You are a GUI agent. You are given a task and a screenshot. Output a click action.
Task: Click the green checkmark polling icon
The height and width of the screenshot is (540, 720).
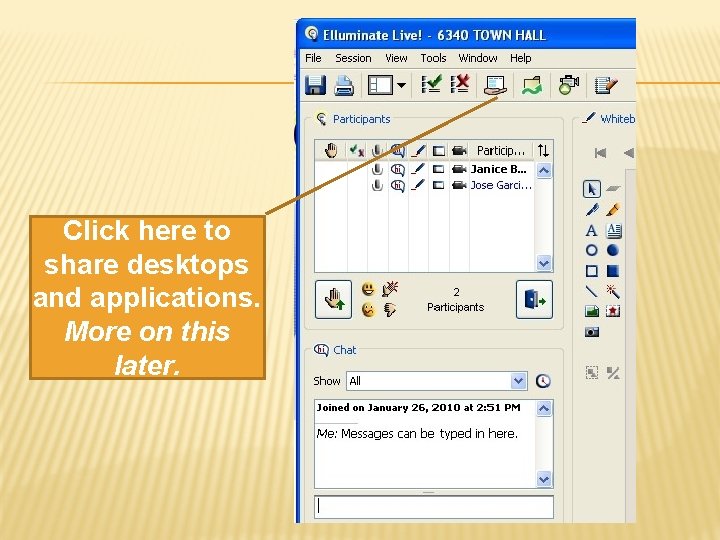point(432,84)
